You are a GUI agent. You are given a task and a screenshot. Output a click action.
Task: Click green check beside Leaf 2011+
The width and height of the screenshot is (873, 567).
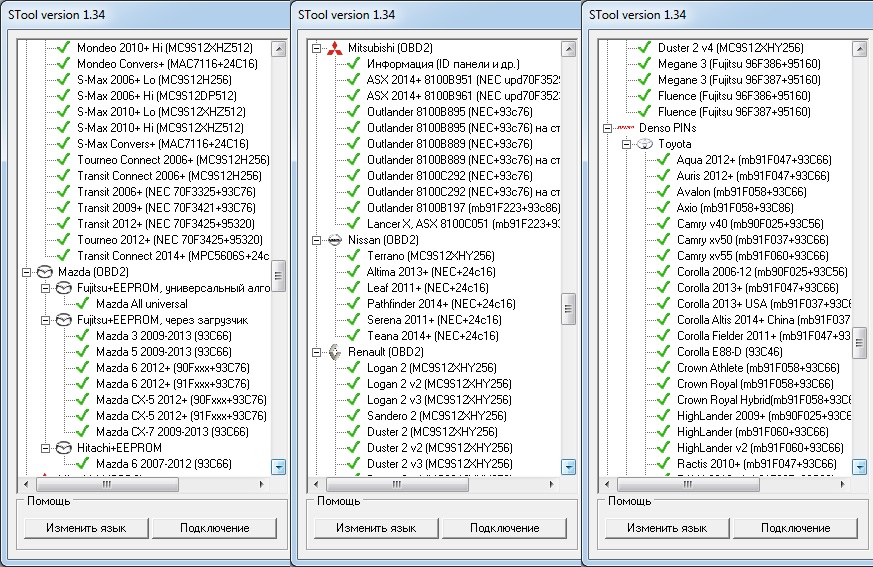tap(353, 288)
